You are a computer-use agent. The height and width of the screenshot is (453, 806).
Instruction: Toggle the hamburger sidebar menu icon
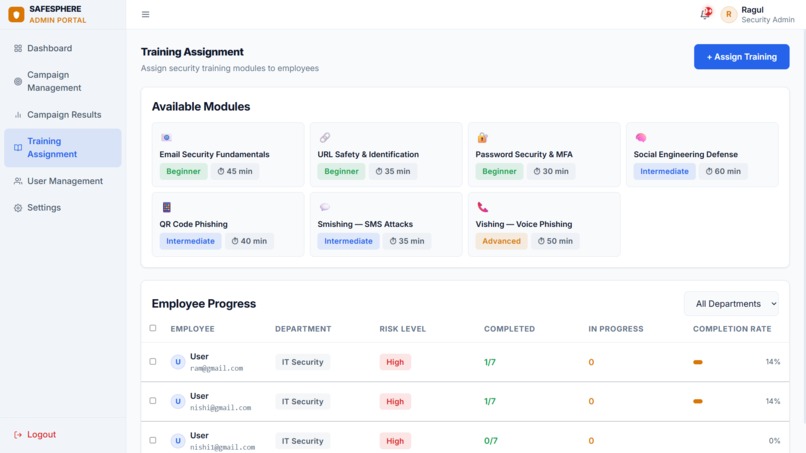(145, 14)
